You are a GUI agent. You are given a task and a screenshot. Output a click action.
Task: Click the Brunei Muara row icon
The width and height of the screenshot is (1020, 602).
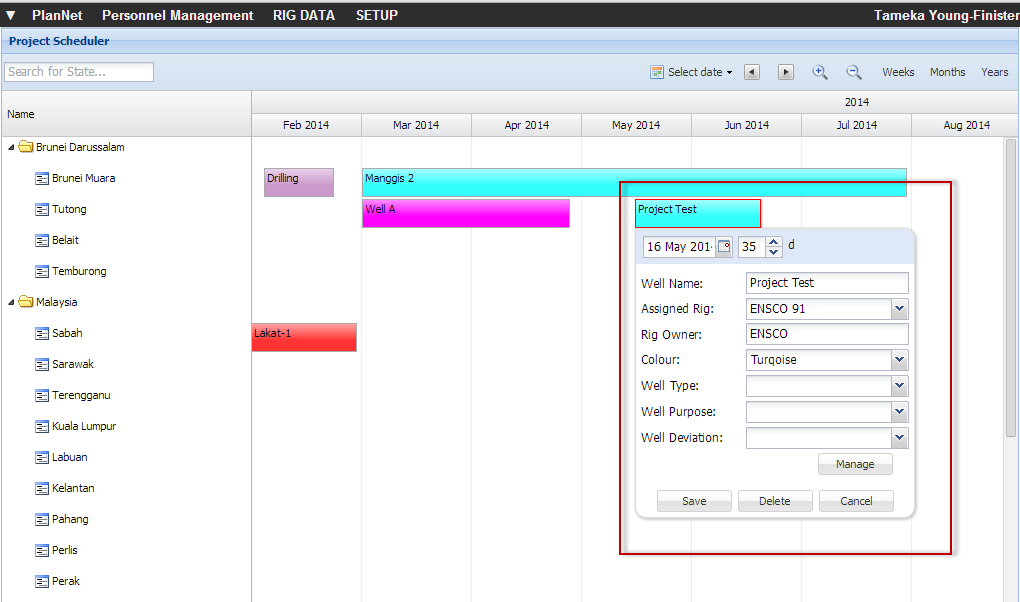click(42, 179)
